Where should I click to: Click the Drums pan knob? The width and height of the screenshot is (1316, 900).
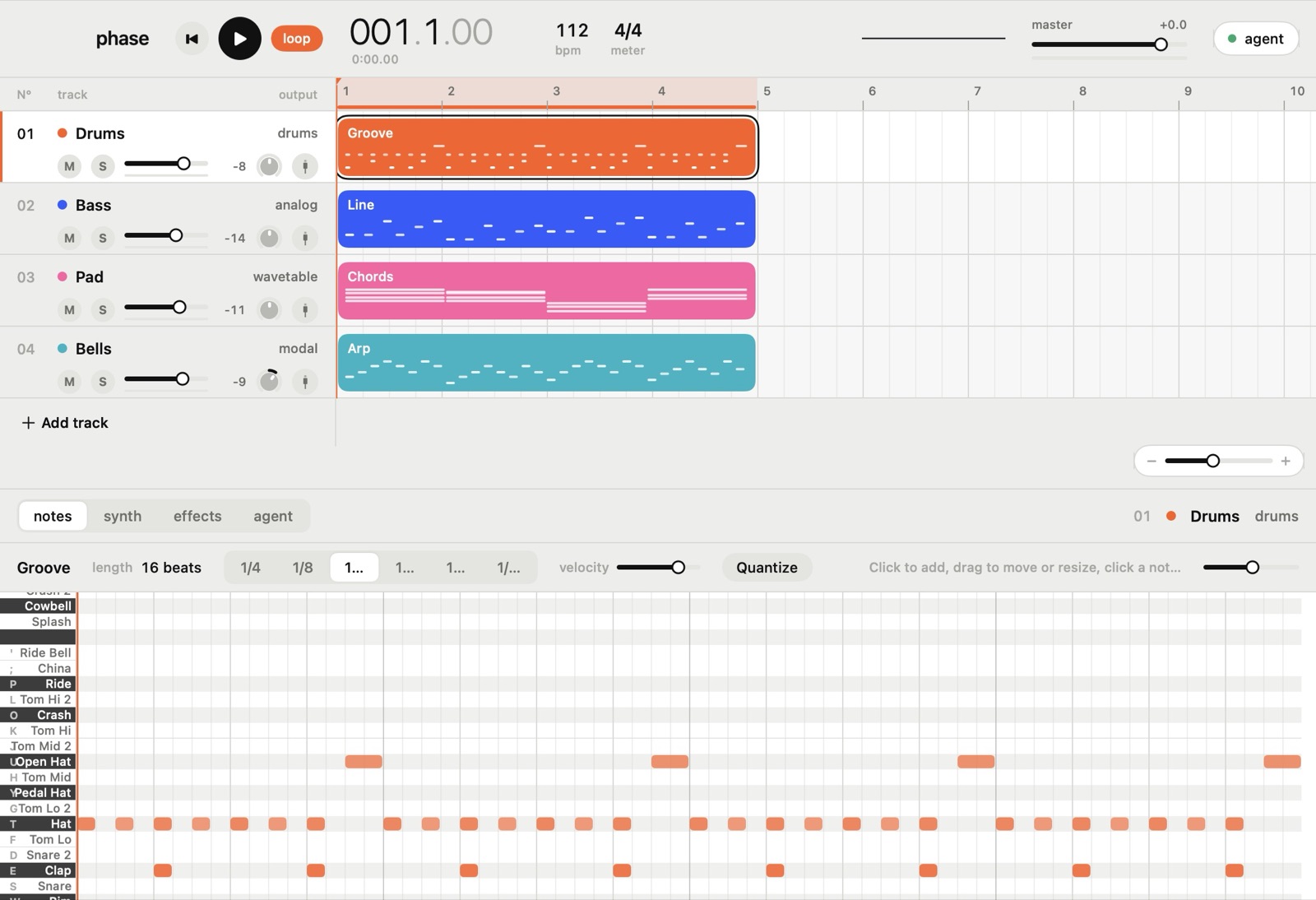(x=269, y=166)
